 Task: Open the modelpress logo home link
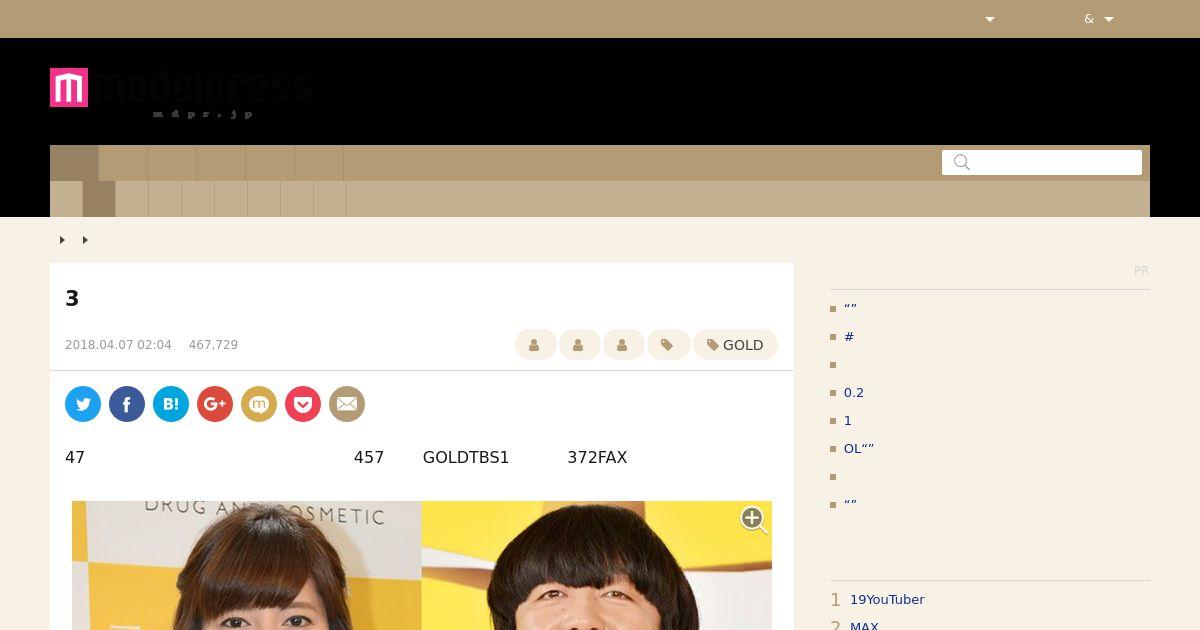pos(181,93)
